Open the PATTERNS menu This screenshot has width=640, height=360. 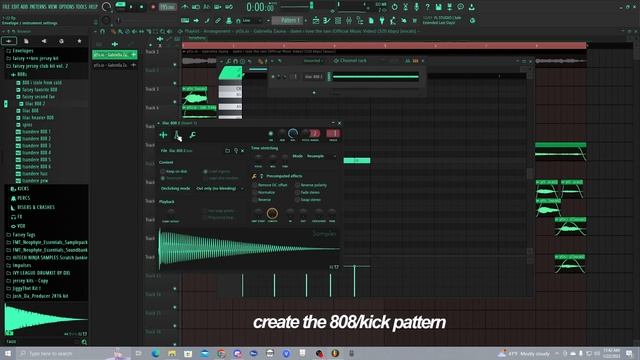(x=38, y=7)
